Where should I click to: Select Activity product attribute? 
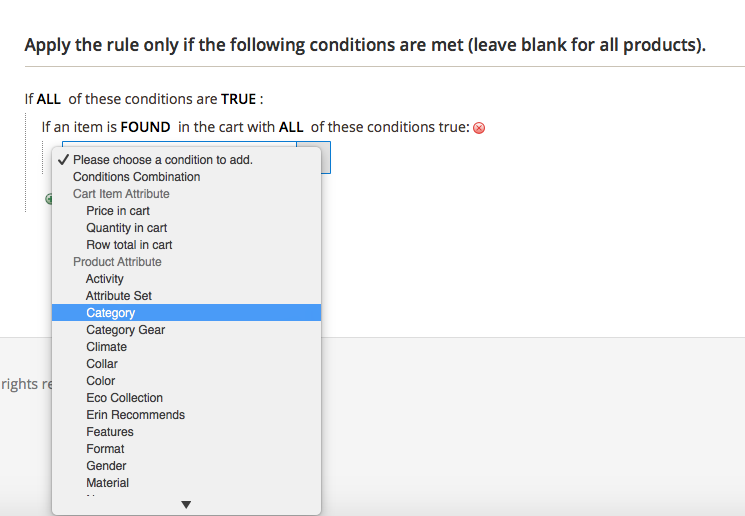pos(105,279)
